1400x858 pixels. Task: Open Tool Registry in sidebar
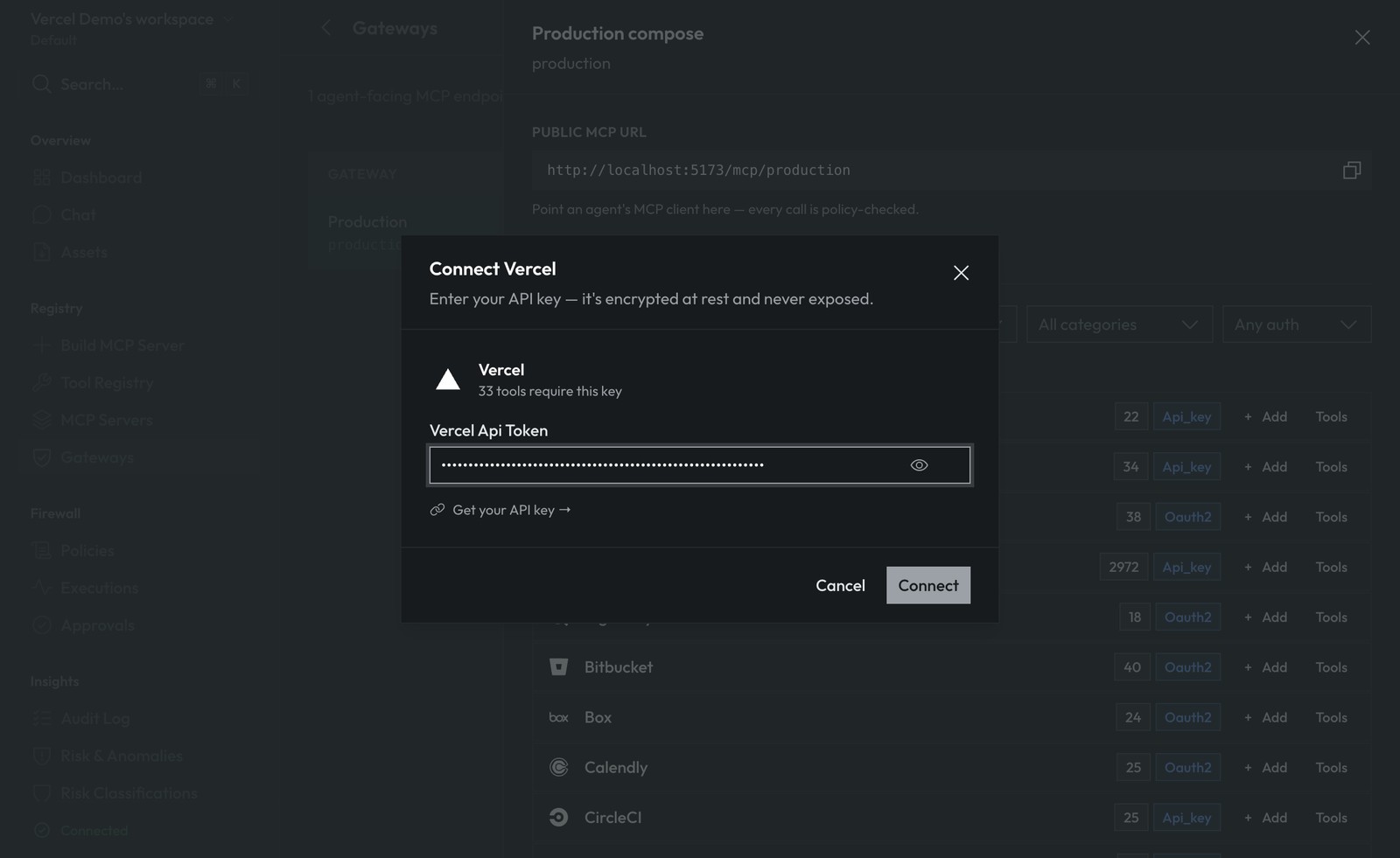click(140, 383)
